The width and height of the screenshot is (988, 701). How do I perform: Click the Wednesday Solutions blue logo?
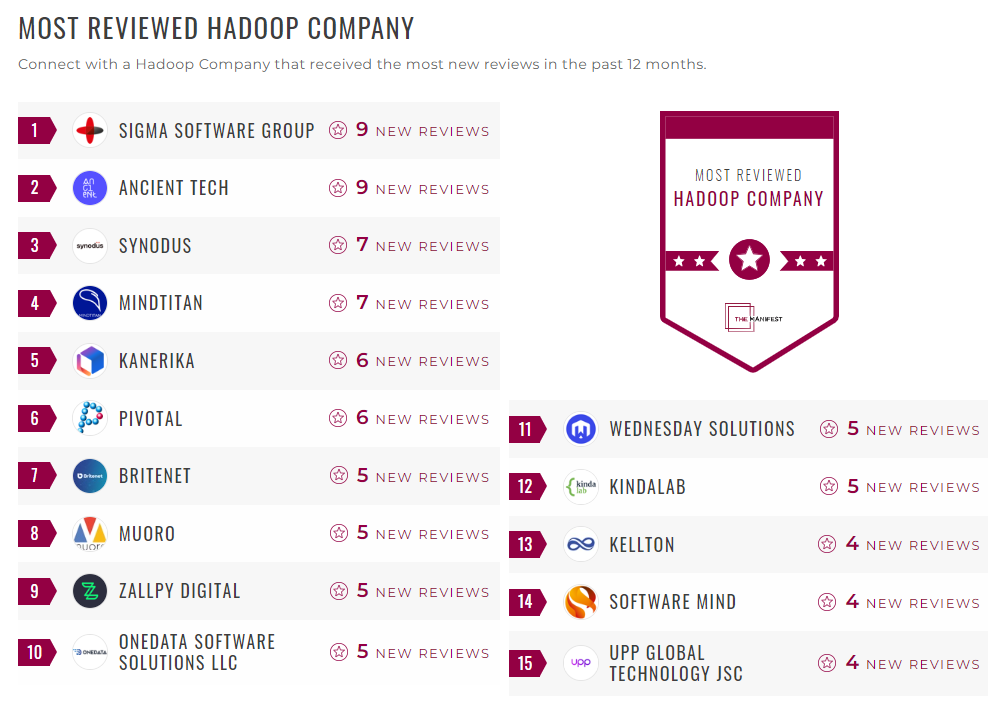pyautogui.click(x=580, y=428)
